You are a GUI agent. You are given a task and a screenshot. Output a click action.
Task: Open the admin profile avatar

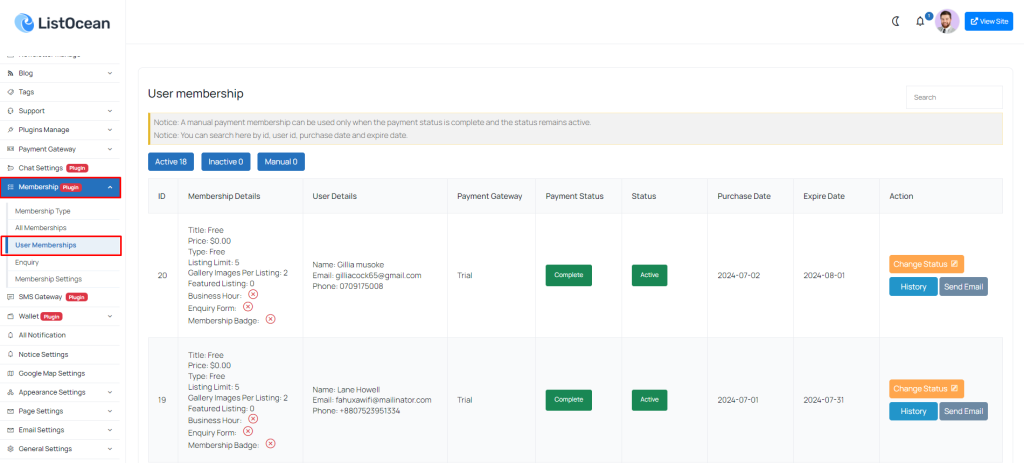point(947,21)
